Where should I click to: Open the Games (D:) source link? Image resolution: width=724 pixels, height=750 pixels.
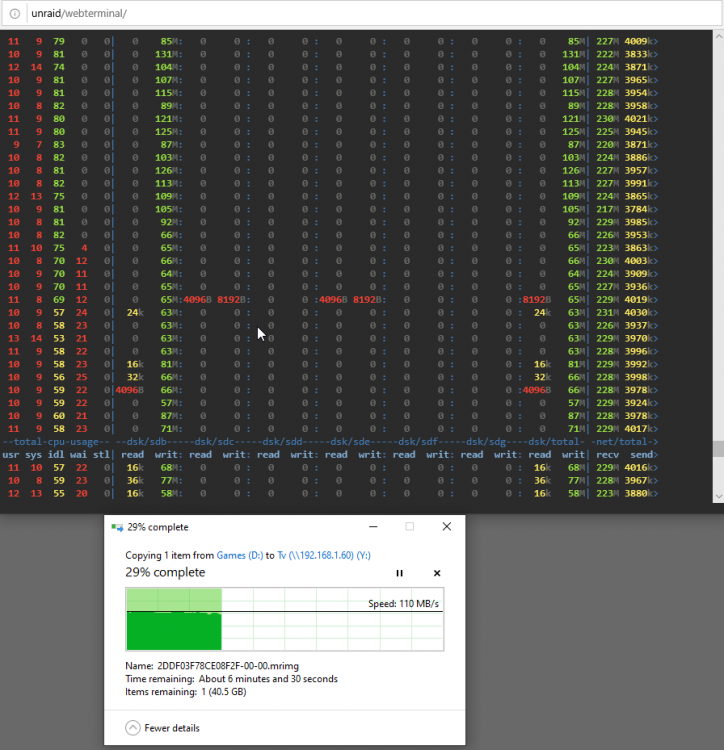(240, 555)
